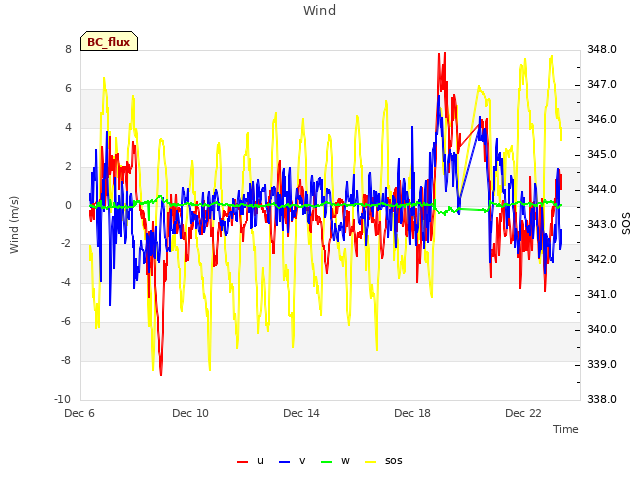Click the 'Dec 14' x-axis tick label
This screenshot has height=480, width=640.
pyautogui.click(x=301, y=413)
